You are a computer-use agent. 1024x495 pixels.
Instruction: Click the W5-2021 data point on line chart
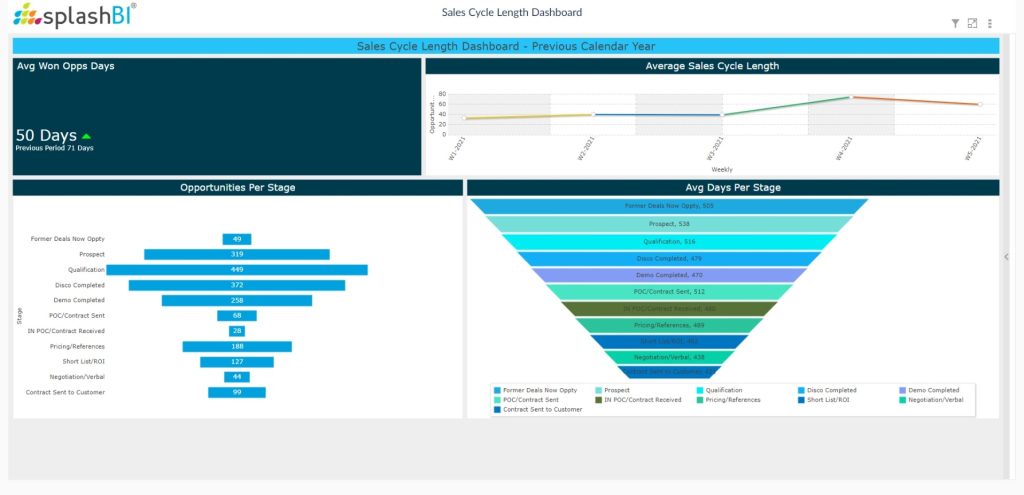pyautogui.click(x=980, y=104)
